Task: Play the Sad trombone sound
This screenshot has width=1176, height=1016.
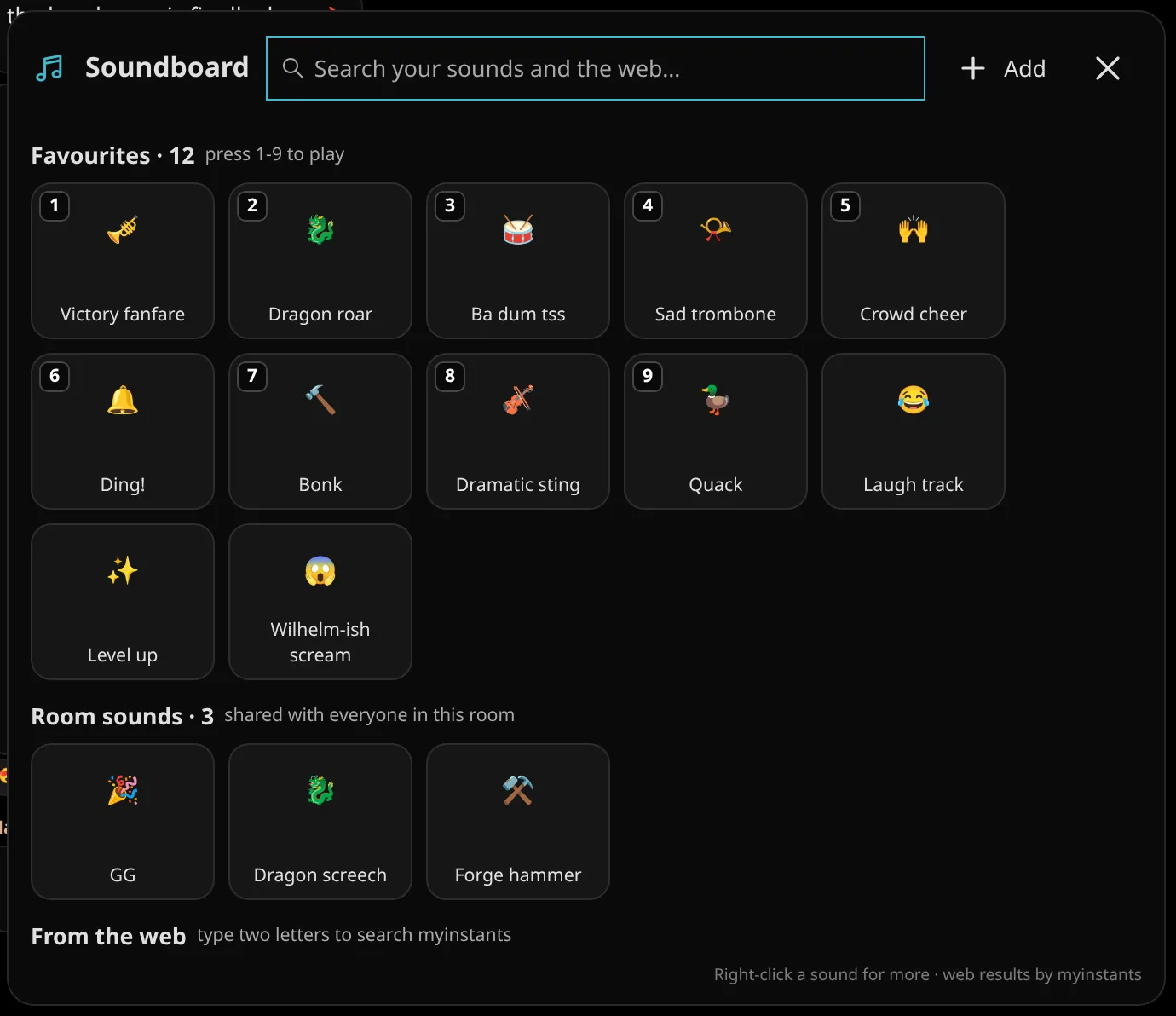Action: click(x=716, y=261)
